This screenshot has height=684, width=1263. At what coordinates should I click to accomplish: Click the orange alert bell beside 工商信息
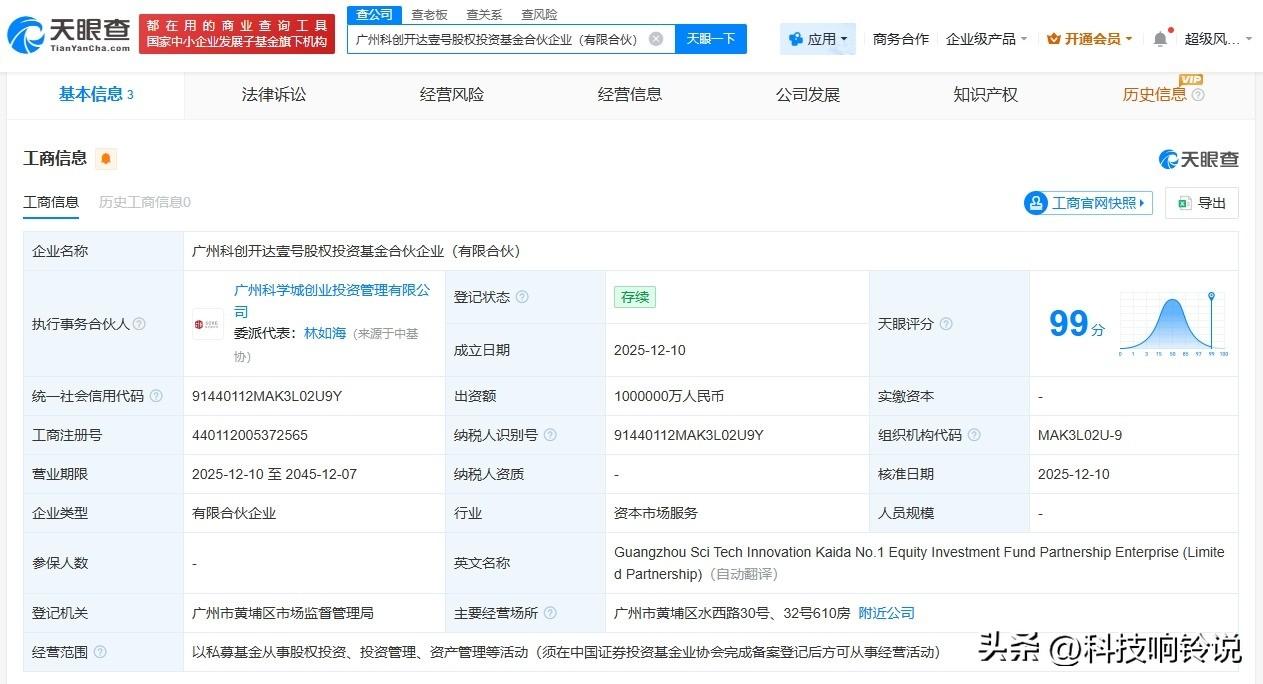click(x=106, y=159)
